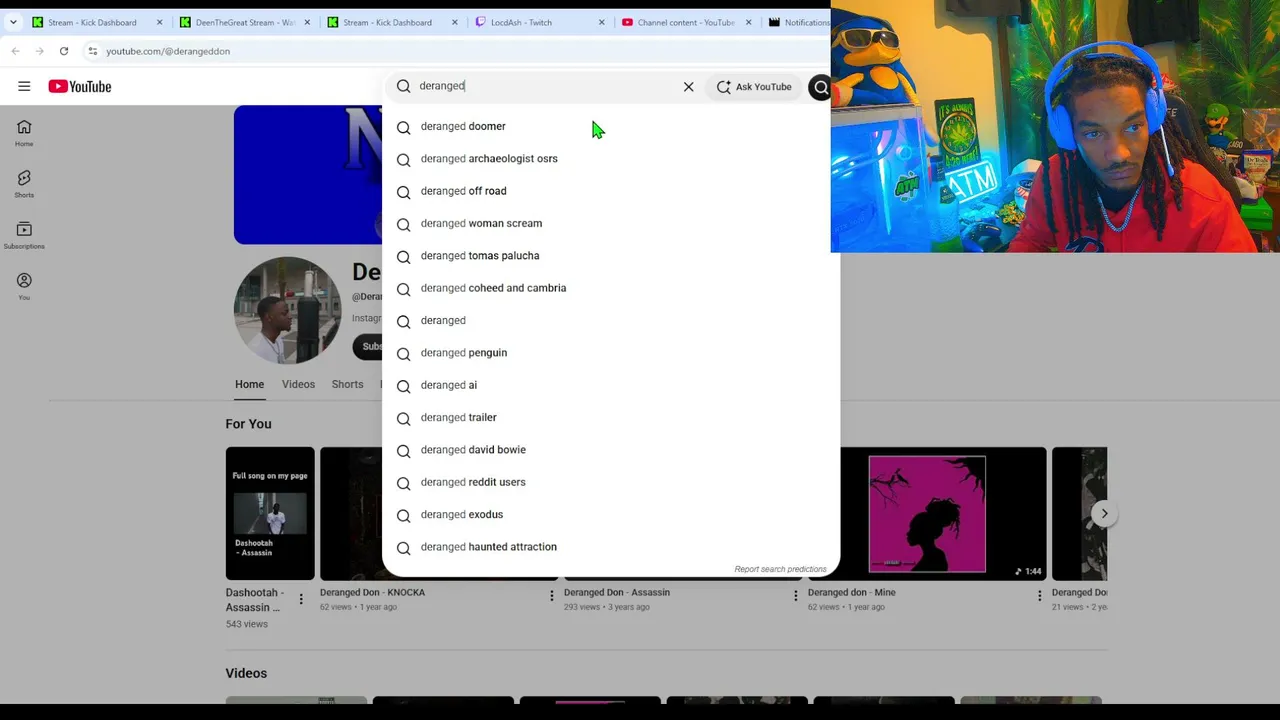Open the You sidebar section

click(24, 287)
